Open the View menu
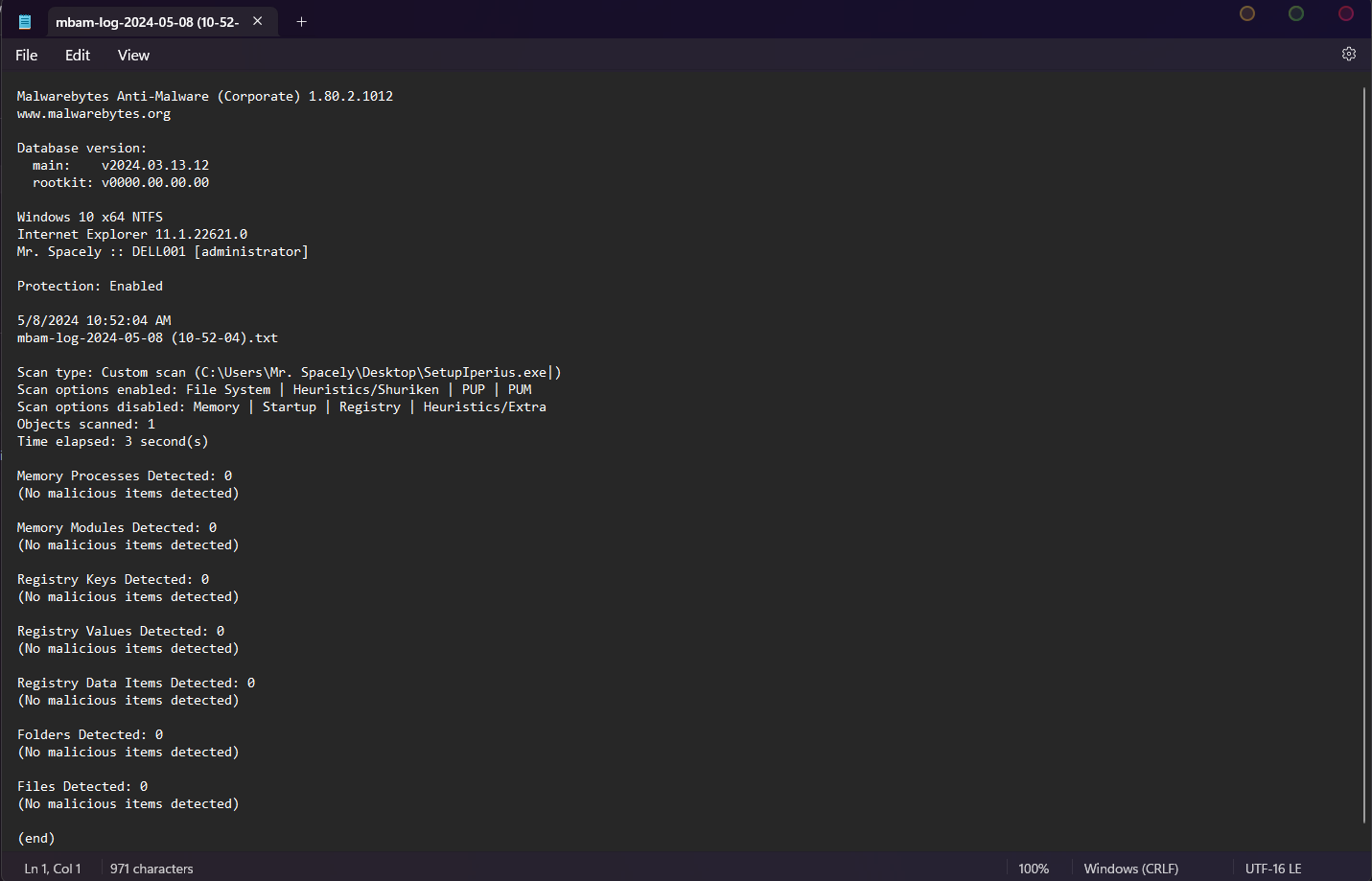Screen dimensions: 1372x881 pyautogui.click(x=133, y=56)
